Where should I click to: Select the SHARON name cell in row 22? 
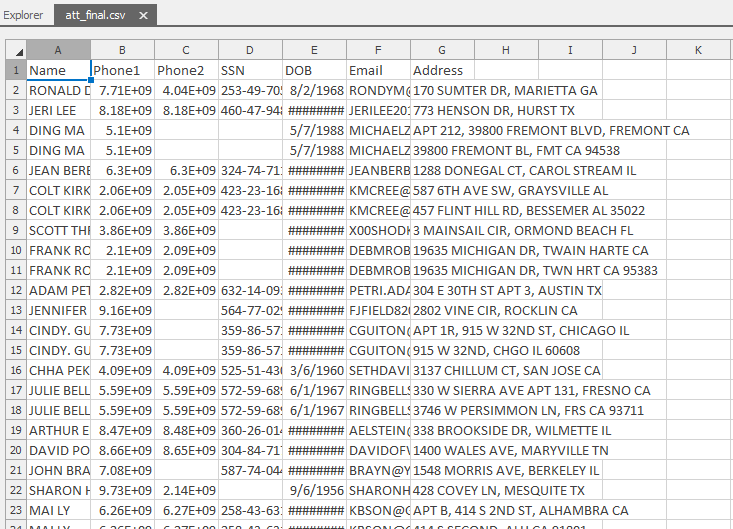[58, 490]
